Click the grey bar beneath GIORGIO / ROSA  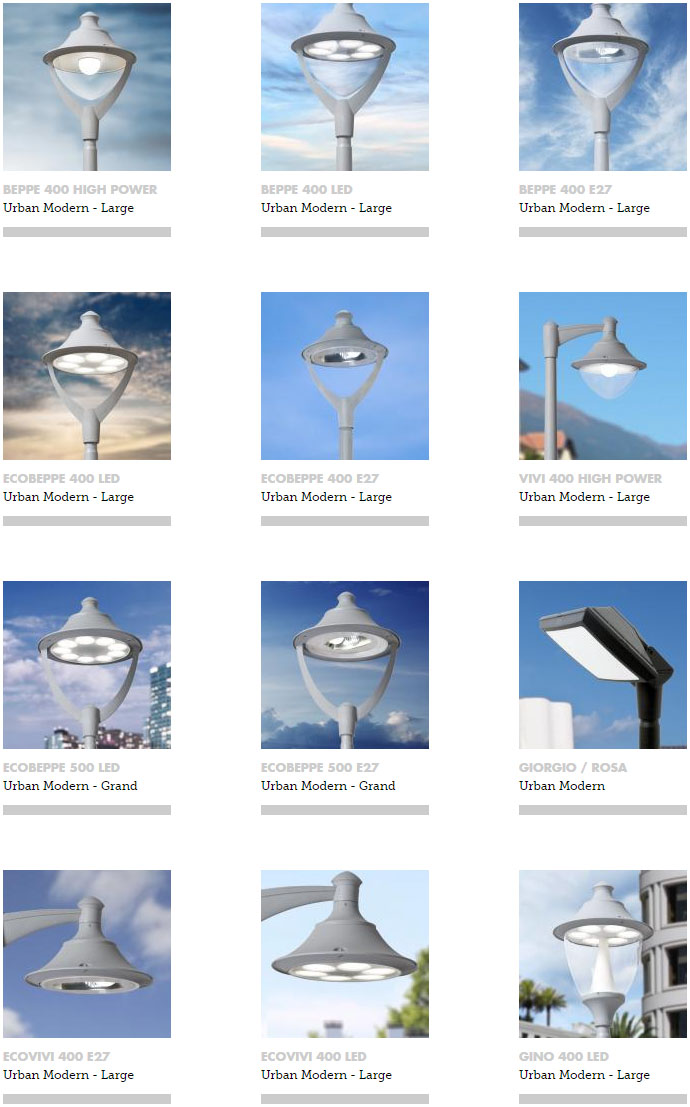tap(602, 810)
